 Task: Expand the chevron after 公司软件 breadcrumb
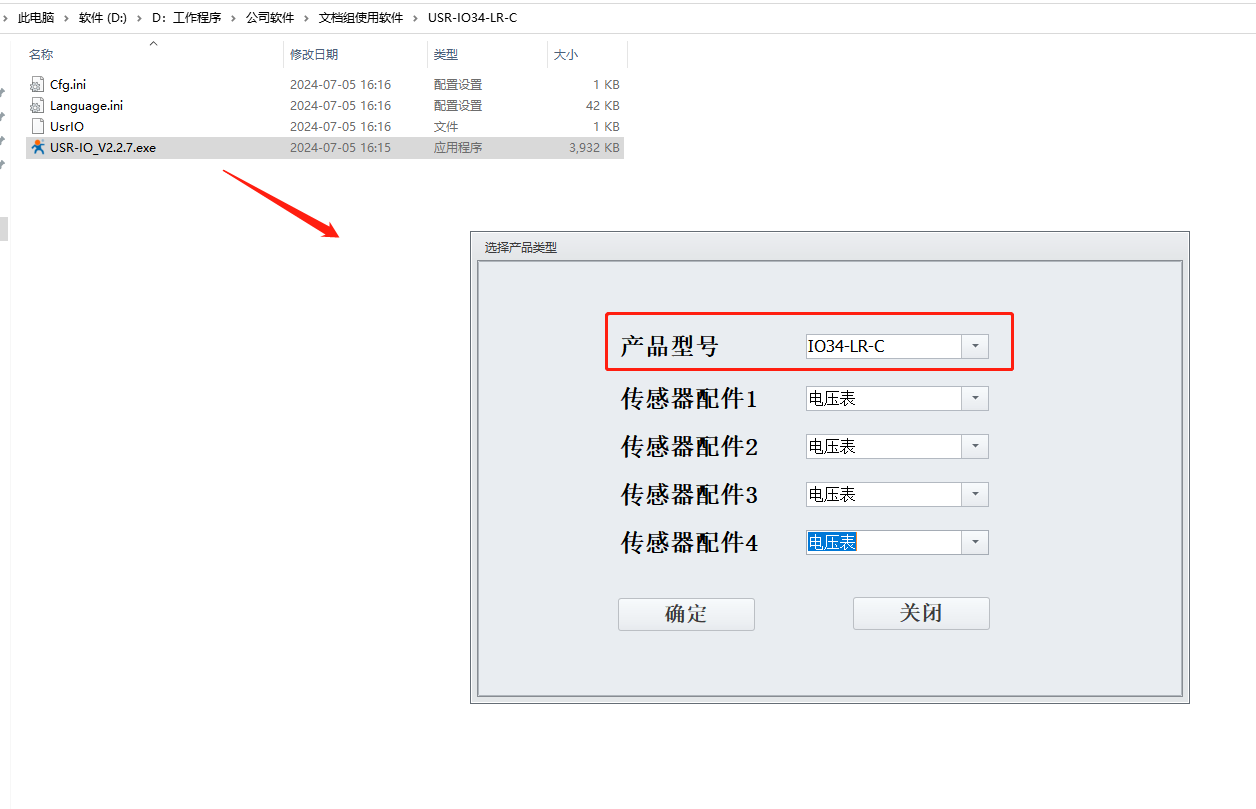click(307, 18)
